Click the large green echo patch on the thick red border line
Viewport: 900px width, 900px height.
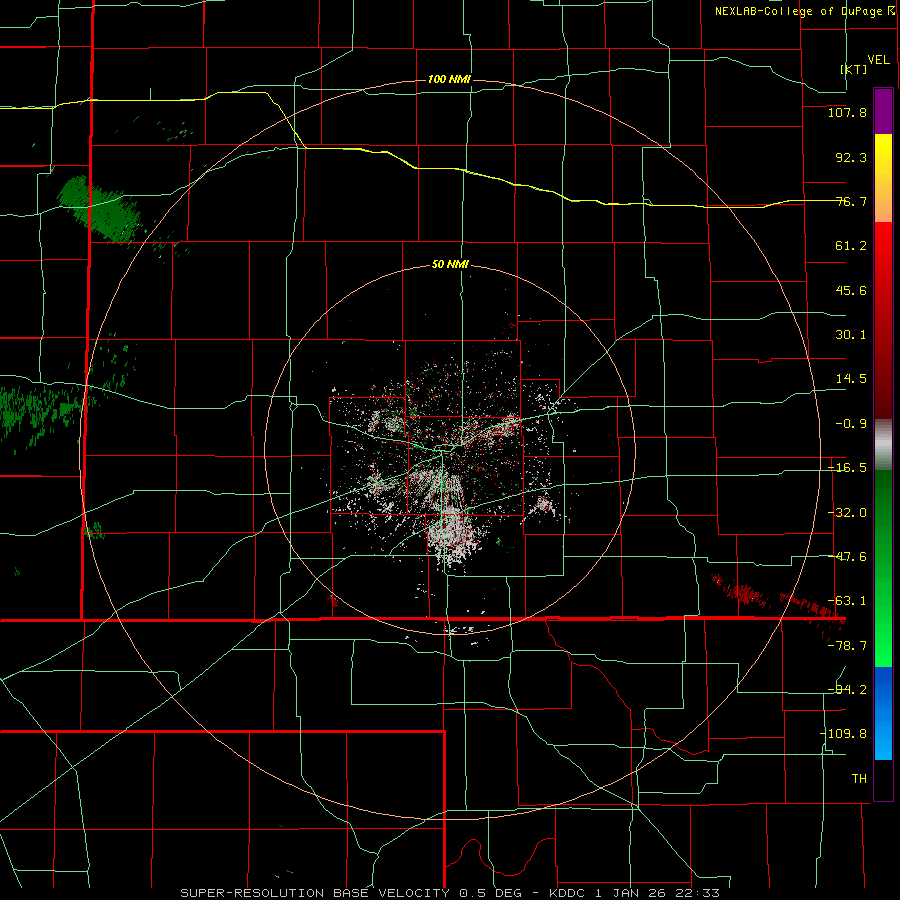(99, 208)
